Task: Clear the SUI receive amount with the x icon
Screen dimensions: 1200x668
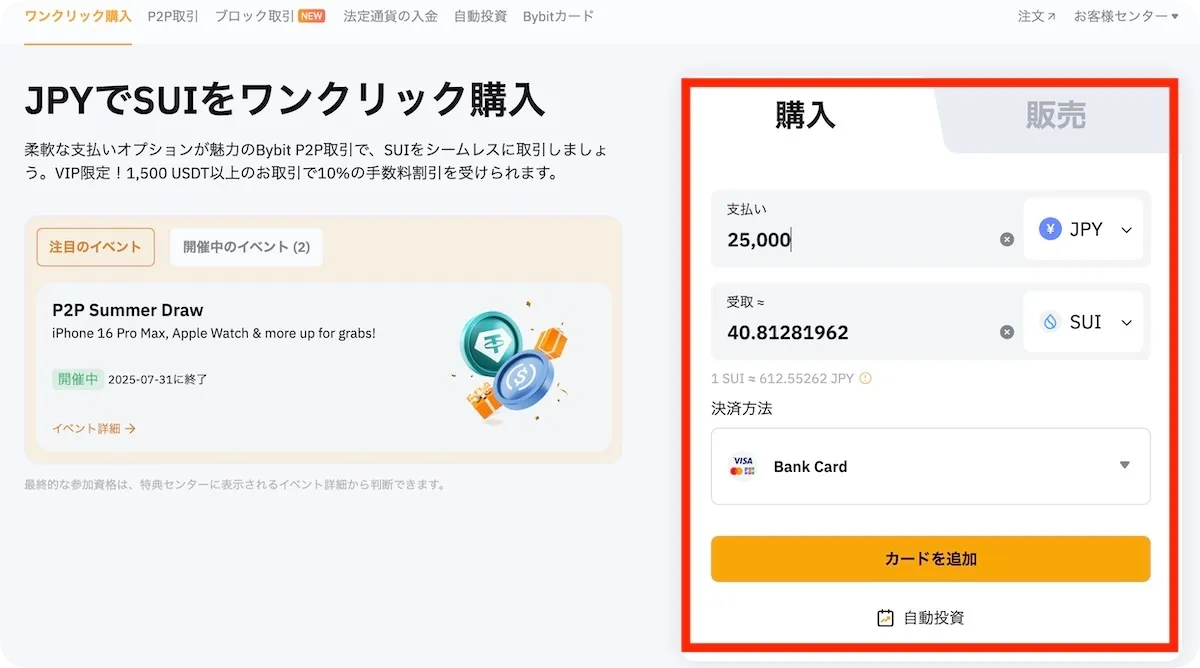Action: (1006, 331)
